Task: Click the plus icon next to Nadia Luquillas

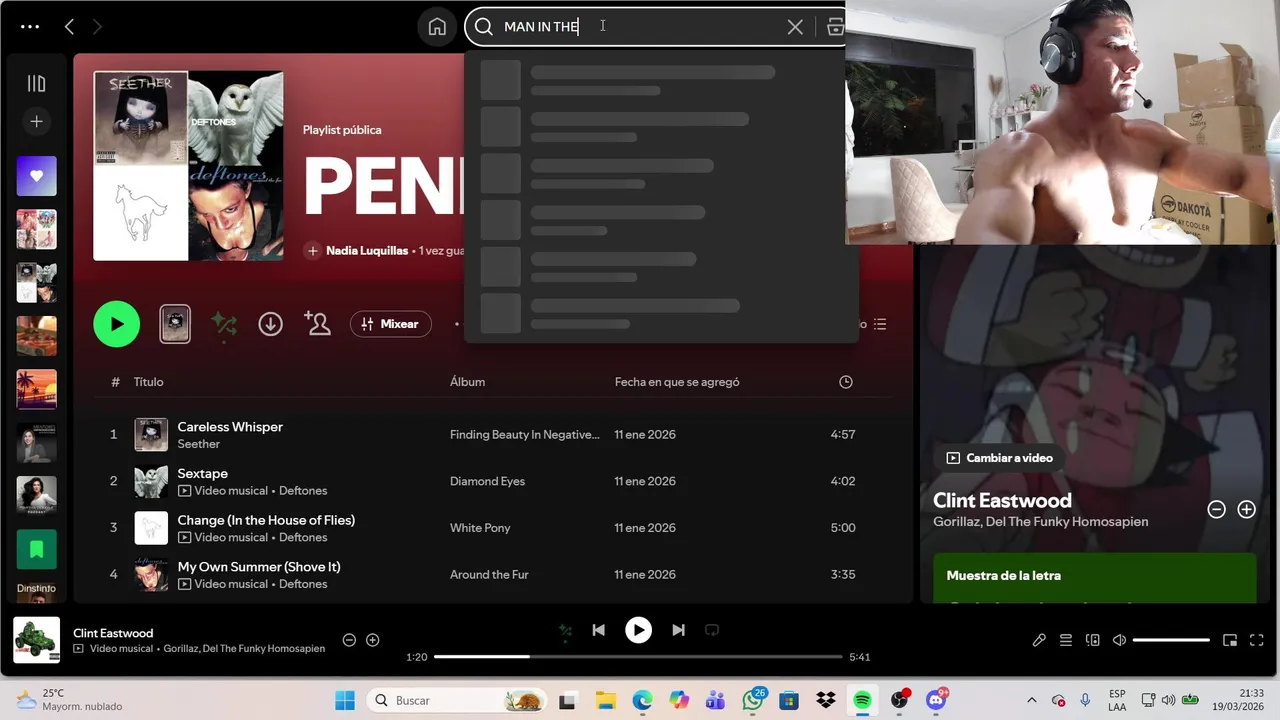Action: pos(312,251)
